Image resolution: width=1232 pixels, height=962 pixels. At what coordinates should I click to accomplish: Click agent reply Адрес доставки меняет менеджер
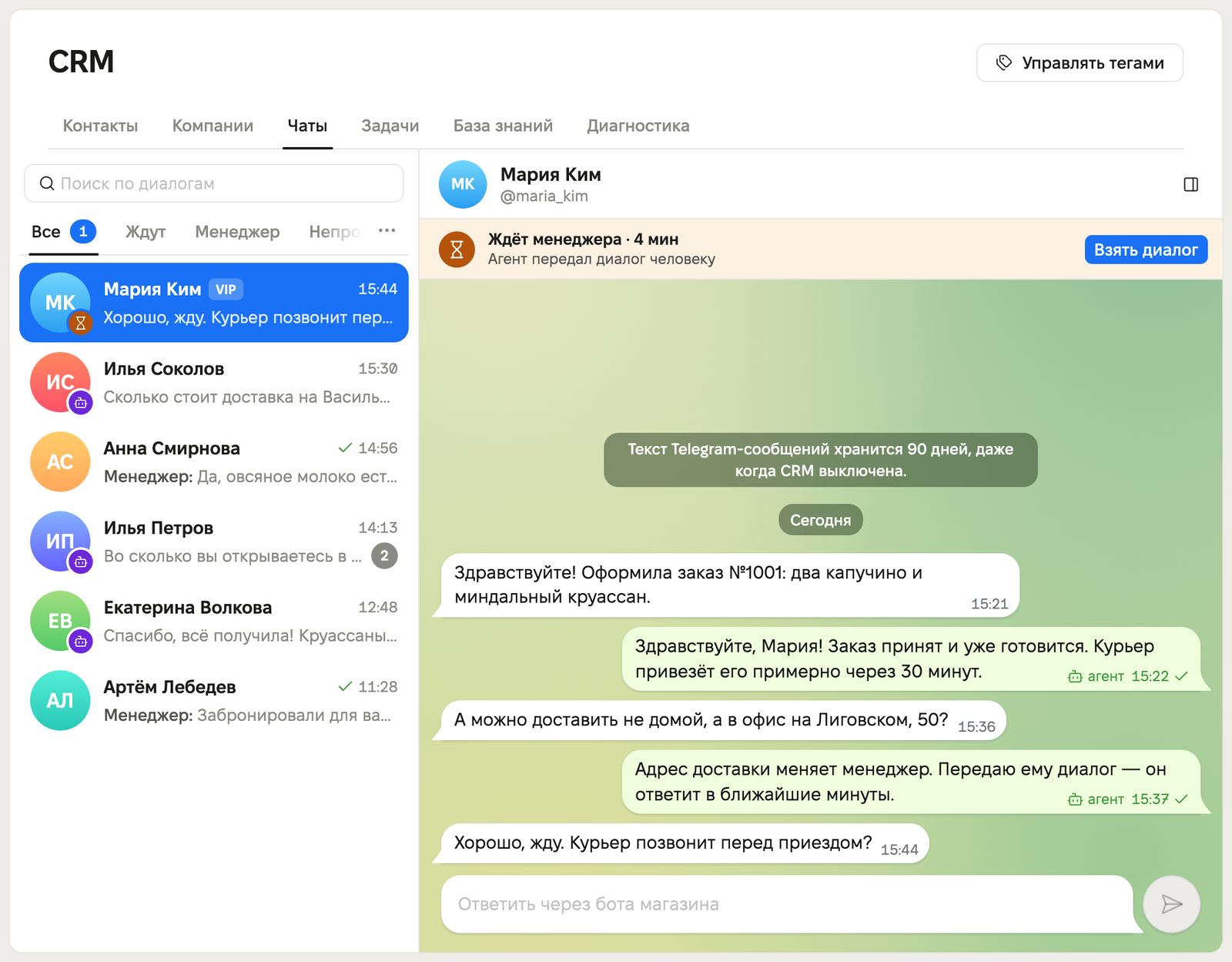pos(912,781)
